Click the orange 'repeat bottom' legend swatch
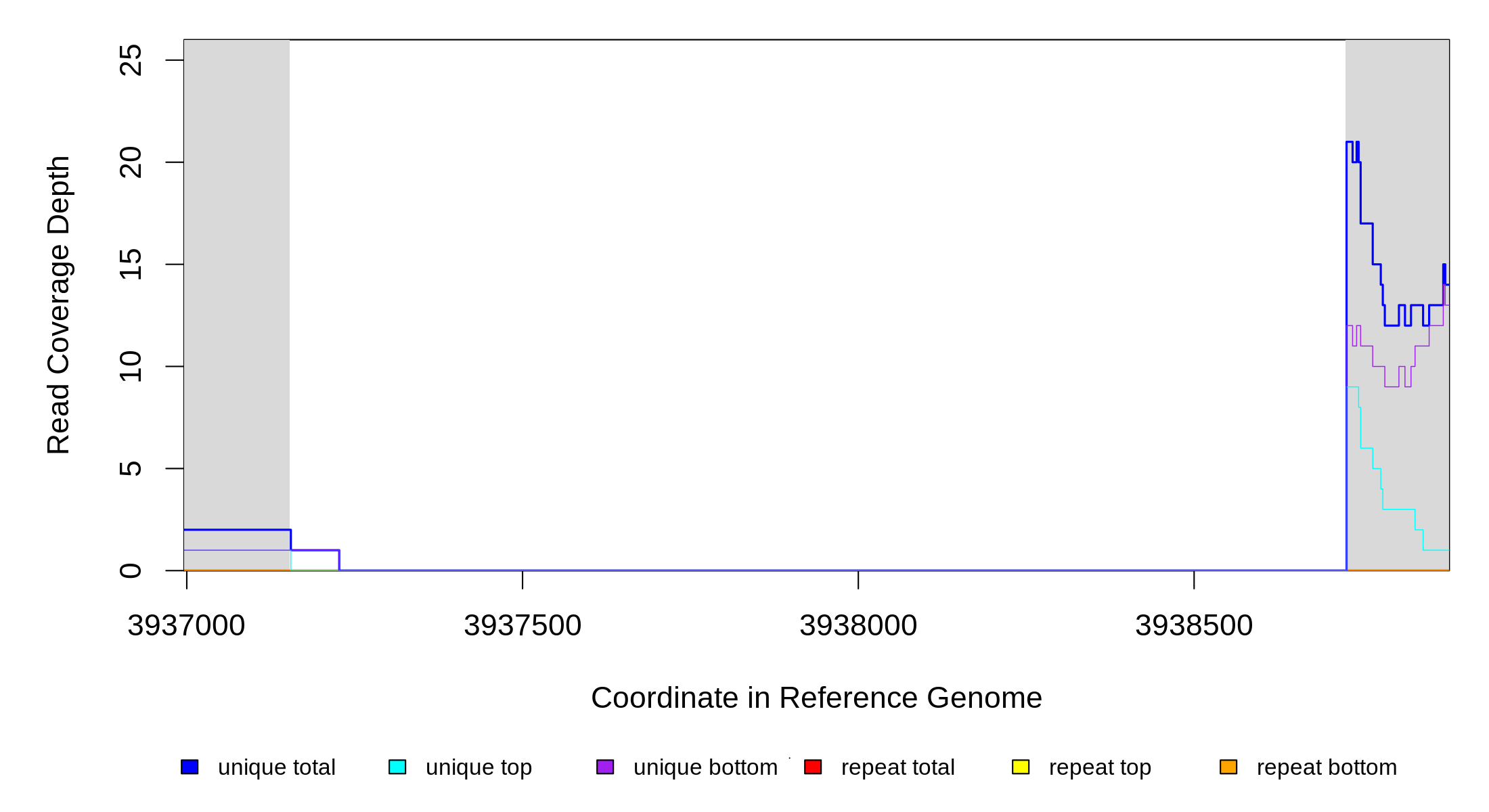Image resolution: width=1489 pixels, height=812 pixels. click(1228, 767)
